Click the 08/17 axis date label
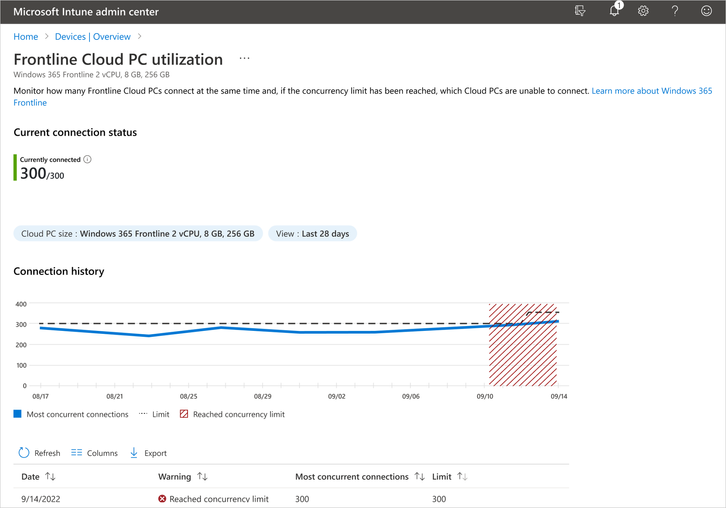The image size is (726, 508). [40, 396]
